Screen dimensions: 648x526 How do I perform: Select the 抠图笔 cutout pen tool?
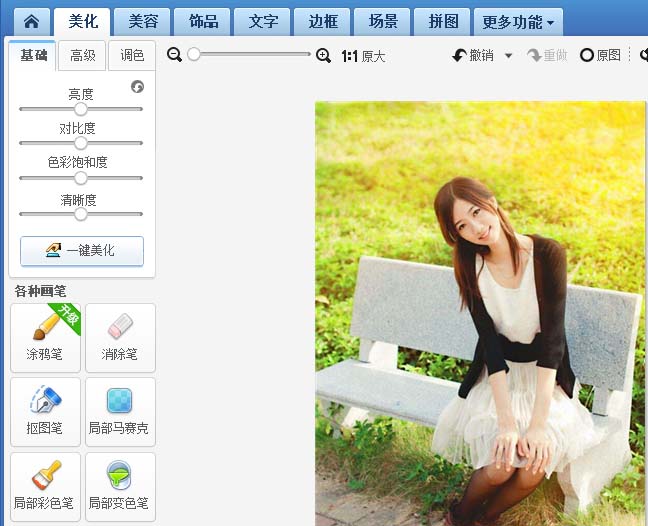coord(45,412)
